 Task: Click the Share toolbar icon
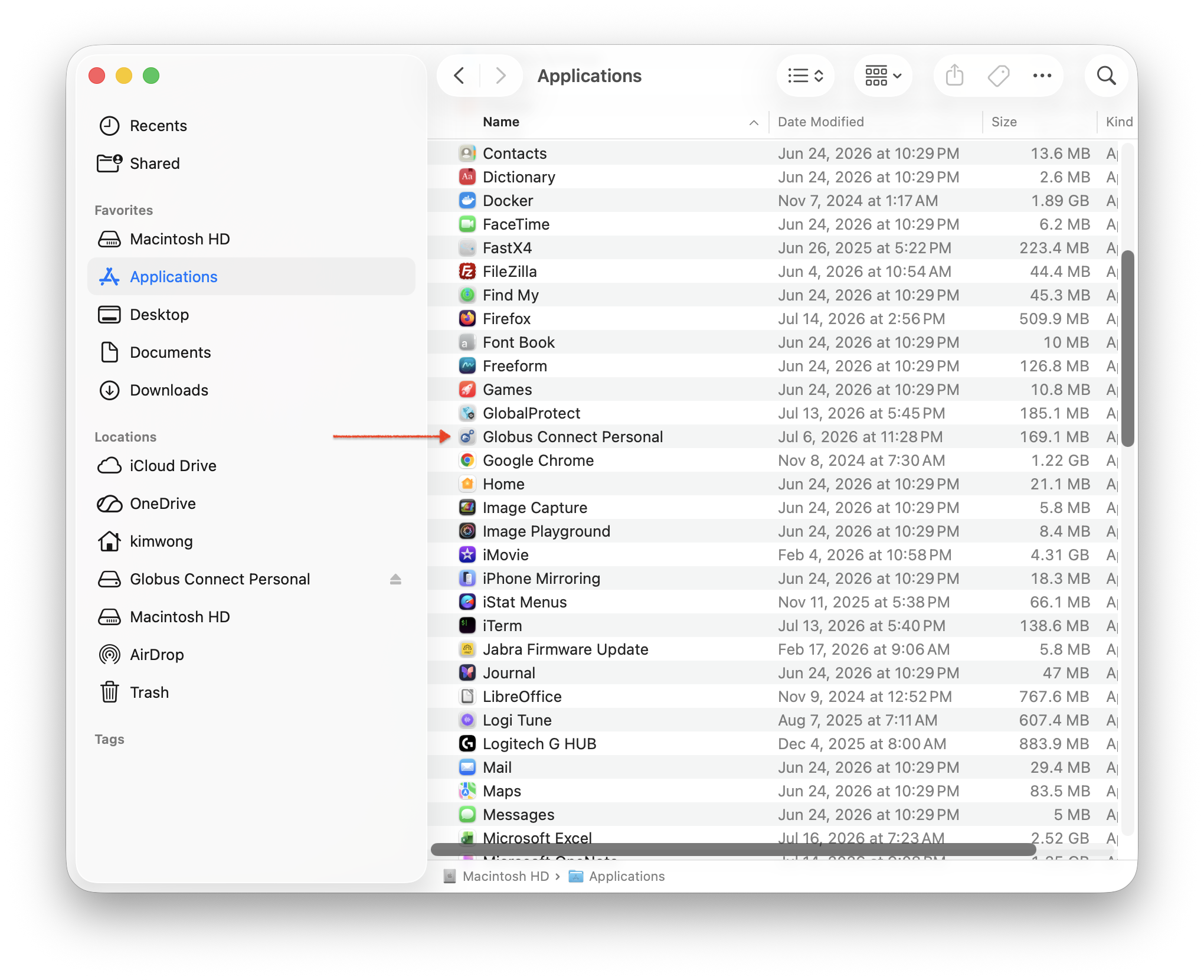(x=954, y=76)
